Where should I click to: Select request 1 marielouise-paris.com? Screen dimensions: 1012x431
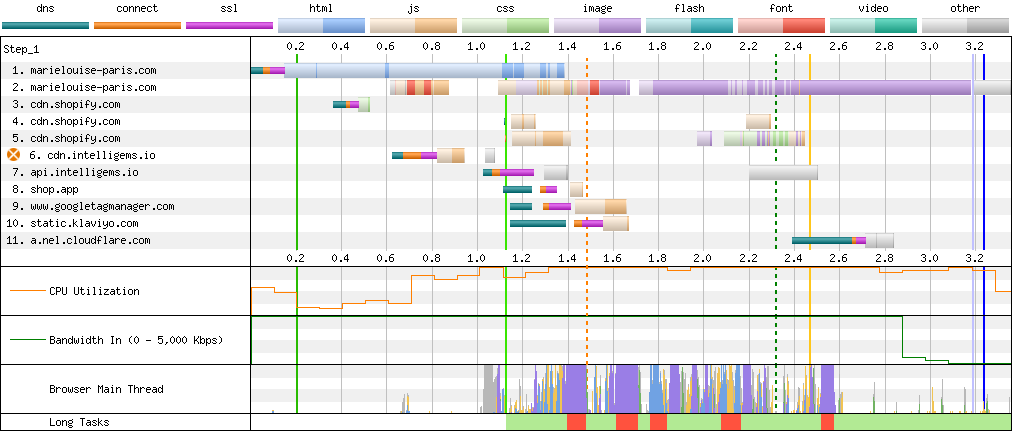[84, 70]
